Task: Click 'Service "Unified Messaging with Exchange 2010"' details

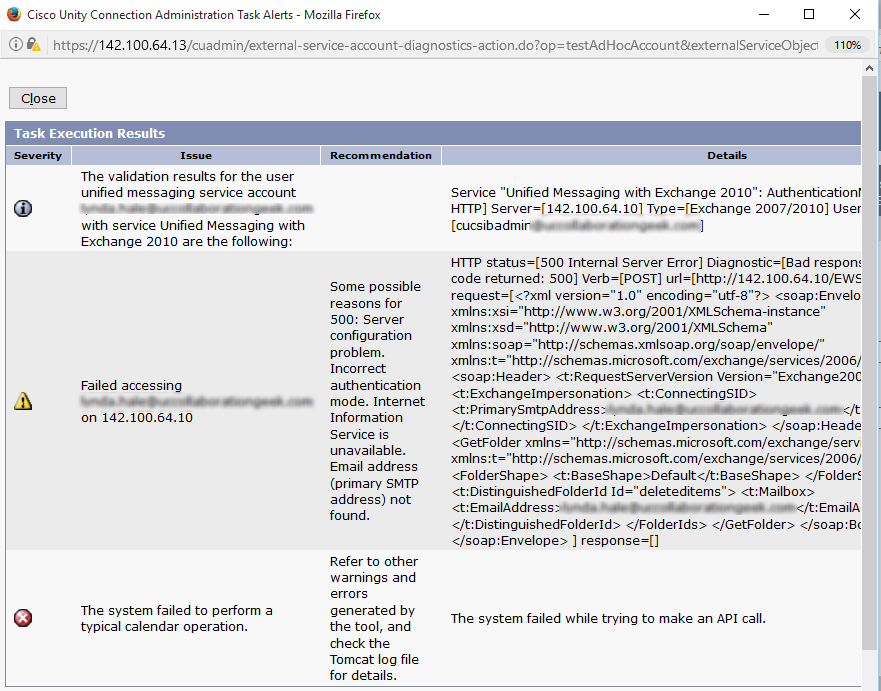Action: (x=656, y=208)
